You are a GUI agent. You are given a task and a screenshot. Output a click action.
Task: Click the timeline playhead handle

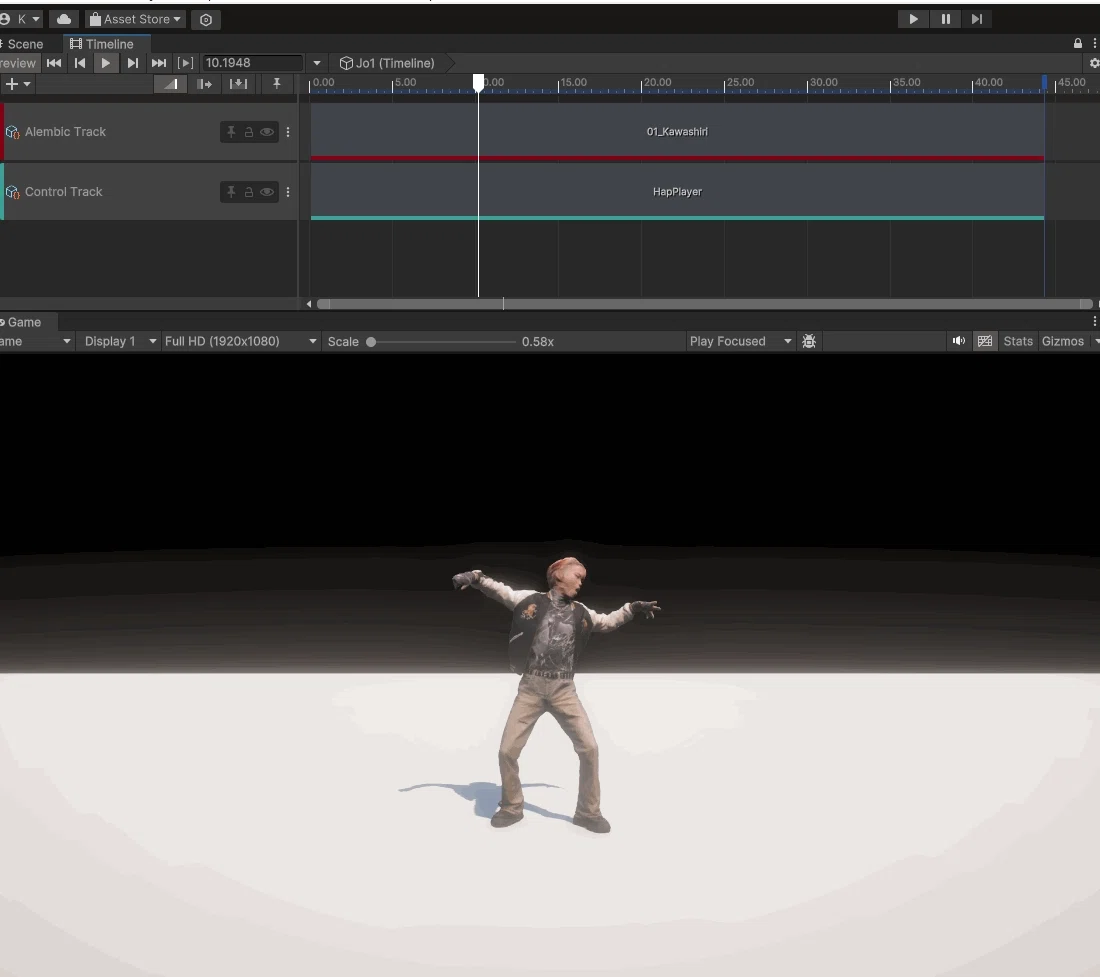point(478,83)
